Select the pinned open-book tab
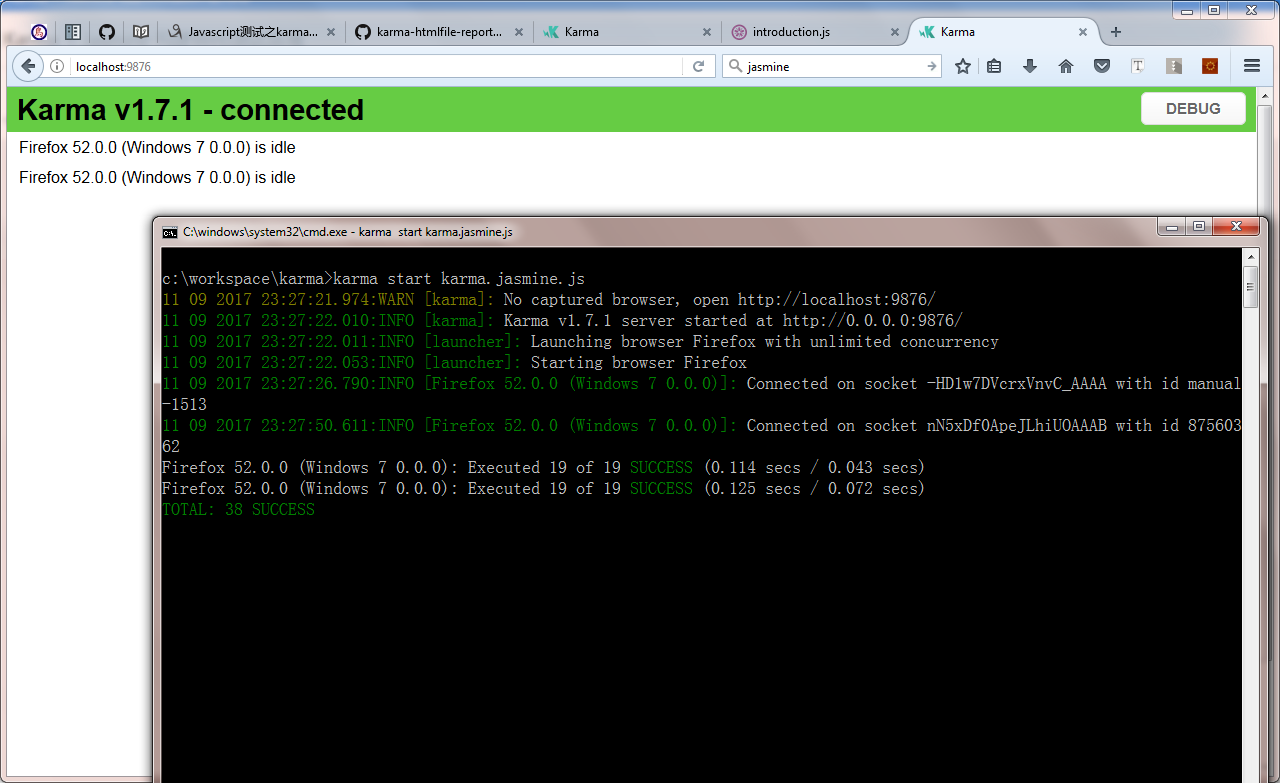 click(x=141, y=32)
